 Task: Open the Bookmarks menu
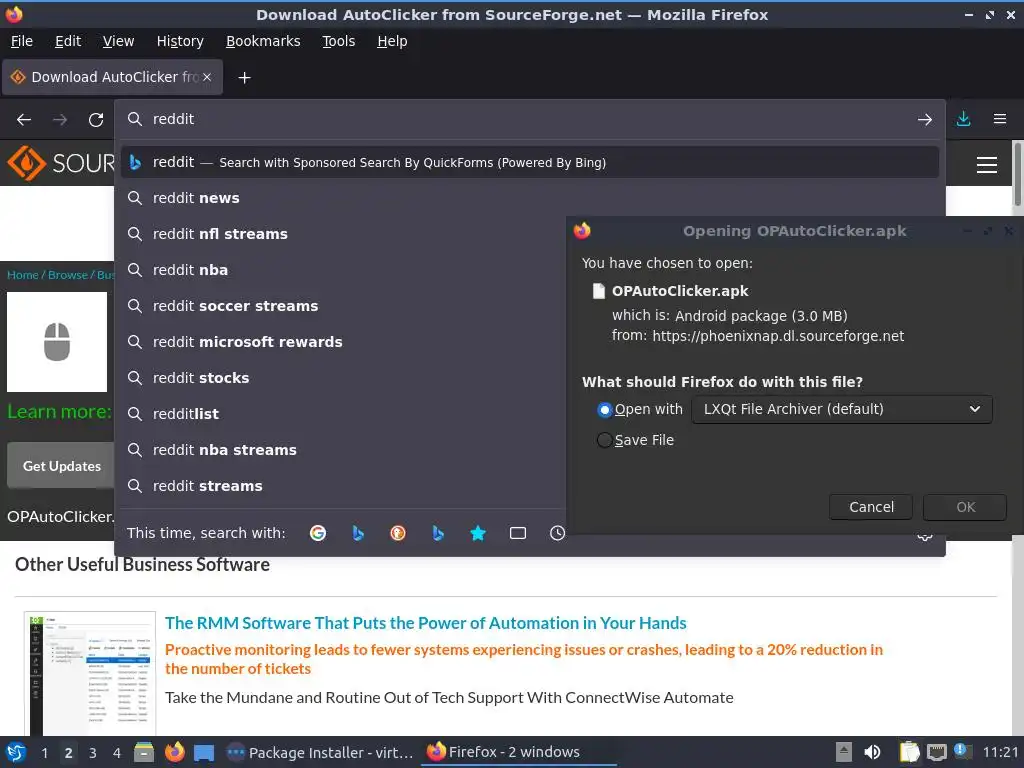(263, 41)
